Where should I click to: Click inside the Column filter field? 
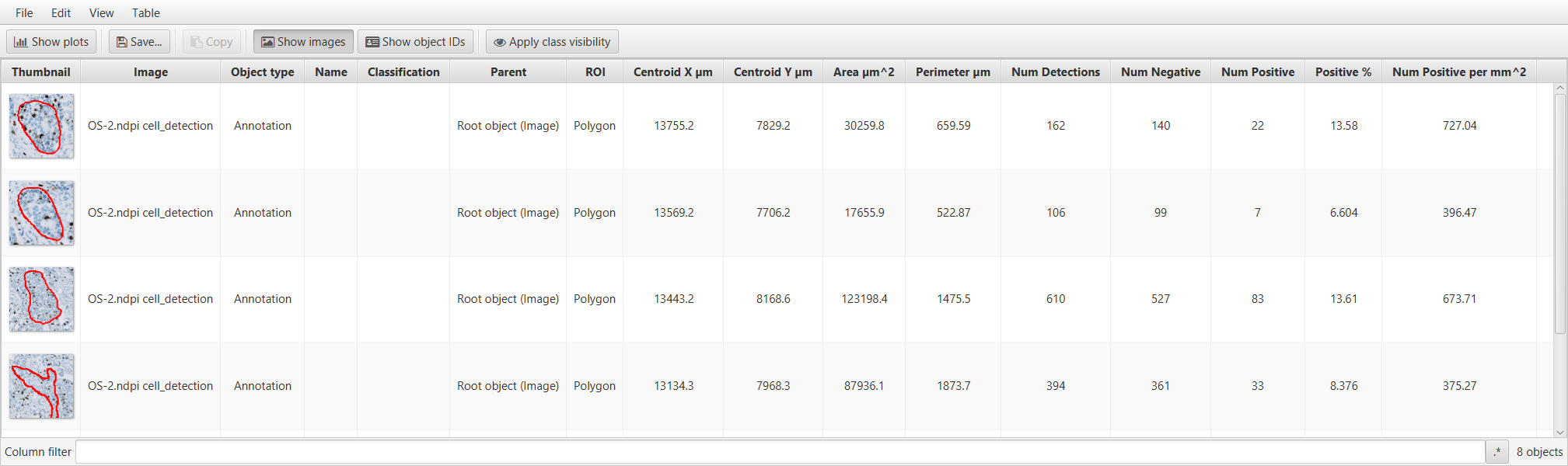click(x=780, y=451)
